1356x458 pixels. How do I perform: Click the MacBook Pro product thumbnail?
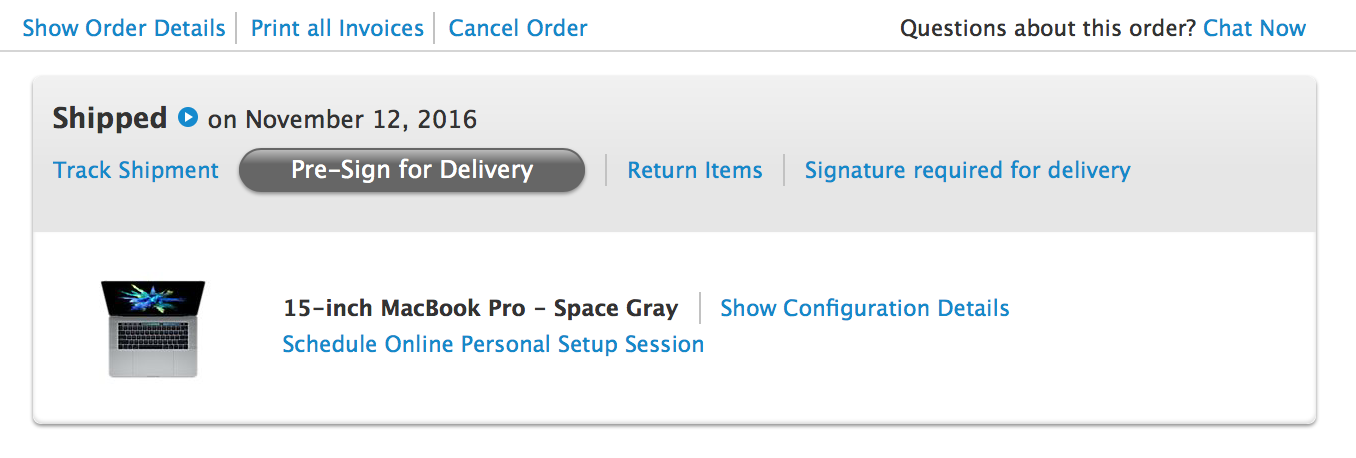(x=153, y=329)
